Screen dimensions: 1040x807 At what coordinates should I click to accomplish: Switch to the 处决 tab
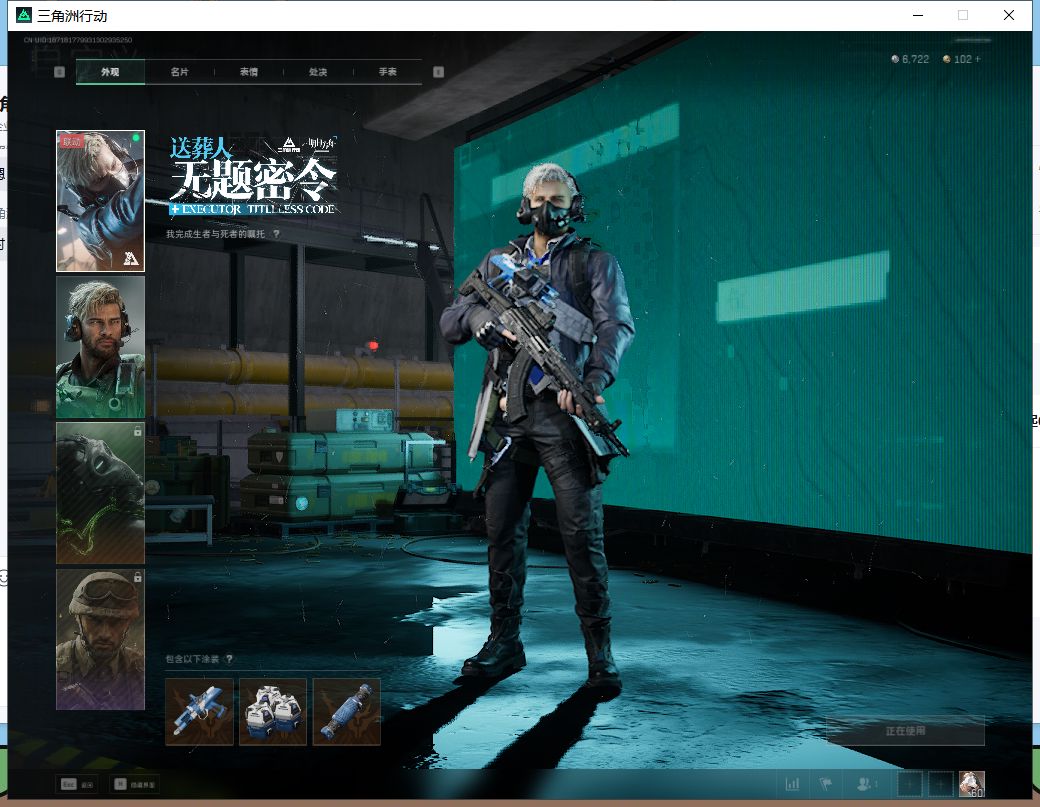coord(318,72)
